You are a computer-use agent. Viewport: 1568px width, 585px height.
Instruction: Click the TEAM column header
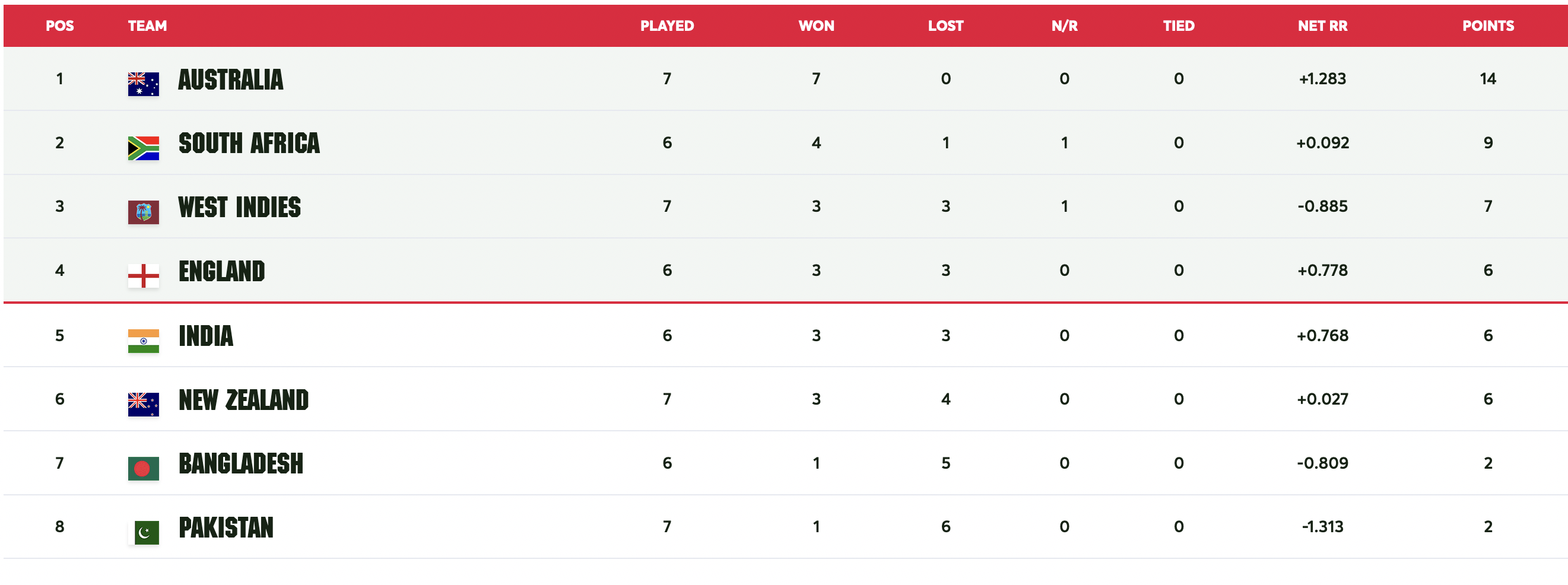147,26
